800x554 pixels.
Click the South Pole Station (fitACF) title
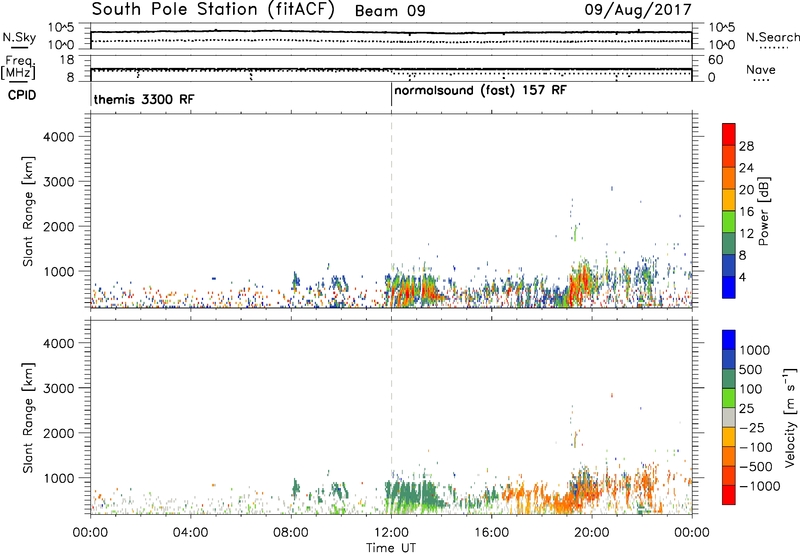(x=213, y=10)
